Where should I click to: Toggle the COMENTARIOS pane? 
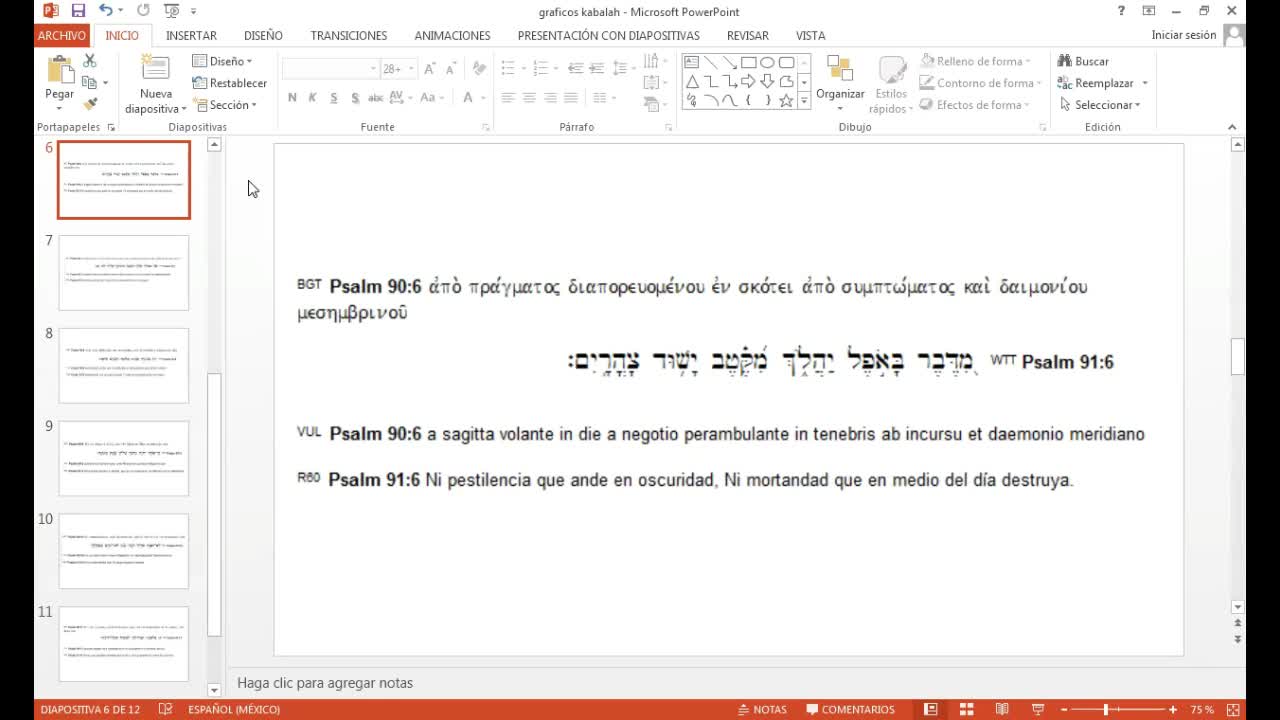point(851,709)
